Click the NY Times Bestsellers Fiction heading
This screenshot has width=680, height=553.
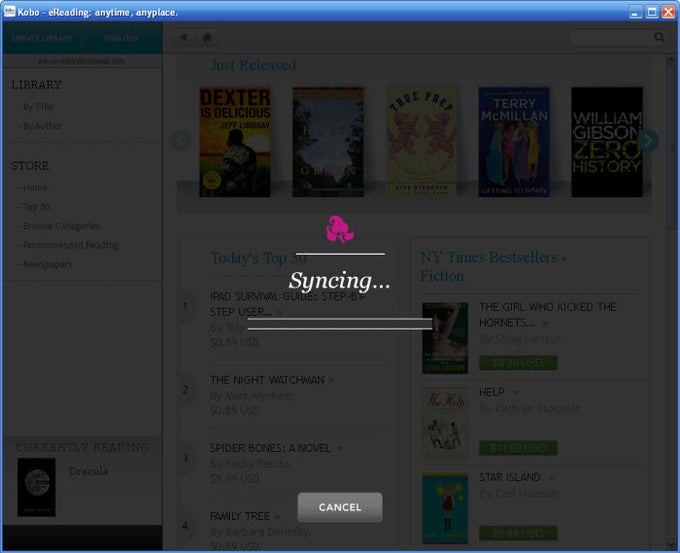pyautogui.click(x=493, y=266)
